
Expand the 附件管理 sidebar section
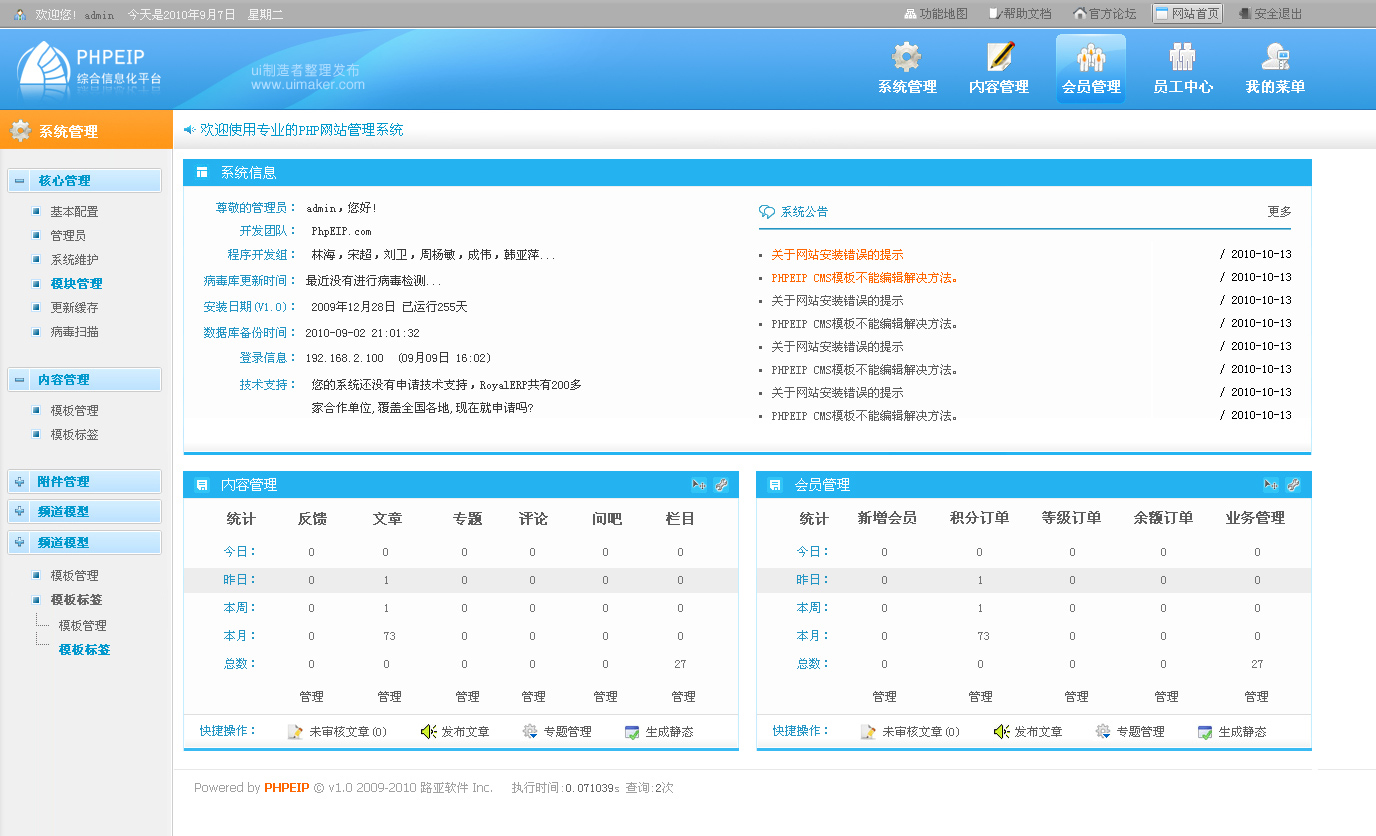[20, 482]
